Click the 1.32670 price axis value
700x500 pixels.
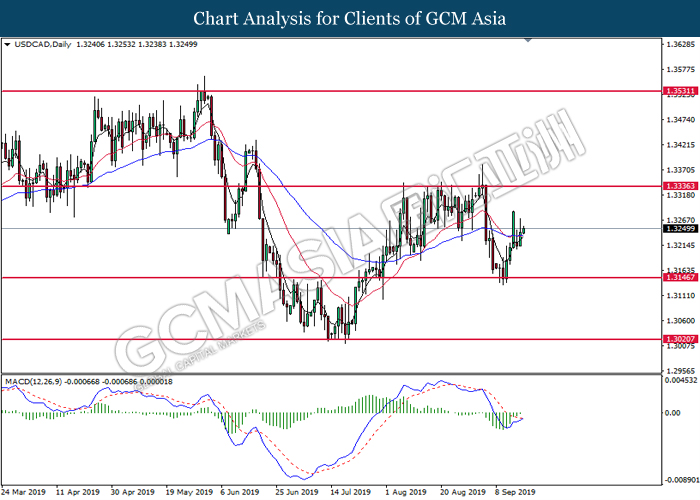[680, 220]
